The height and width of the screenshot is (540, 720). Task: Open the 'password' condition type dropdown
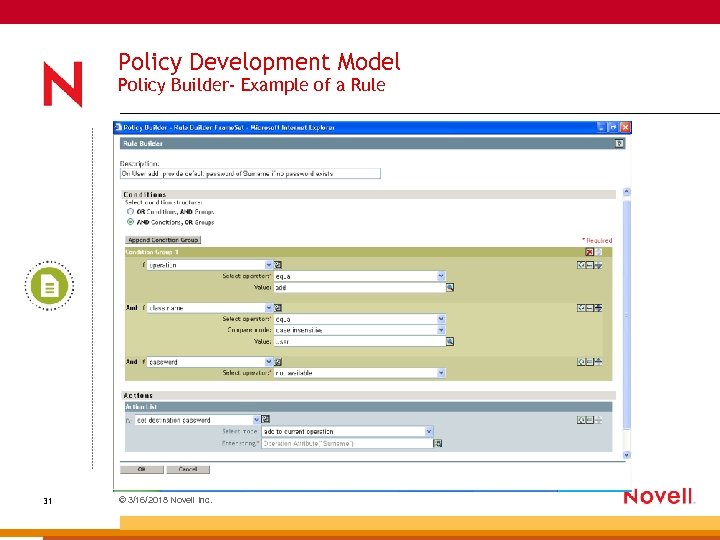pos(269,362)
